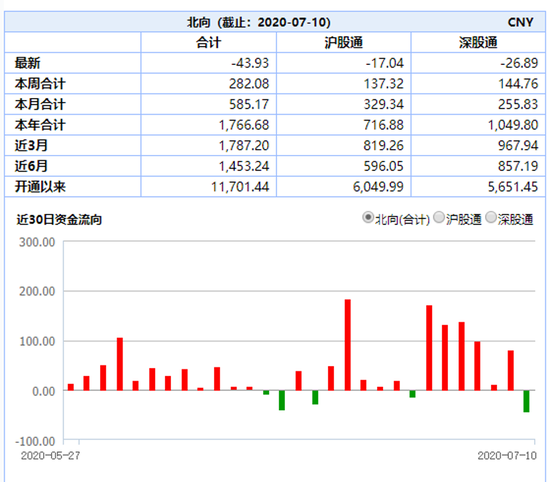The width and height of the screenshot is (550, 482).
Task: Click the 本周合计 row label
Action: click(x=40, y=83)
